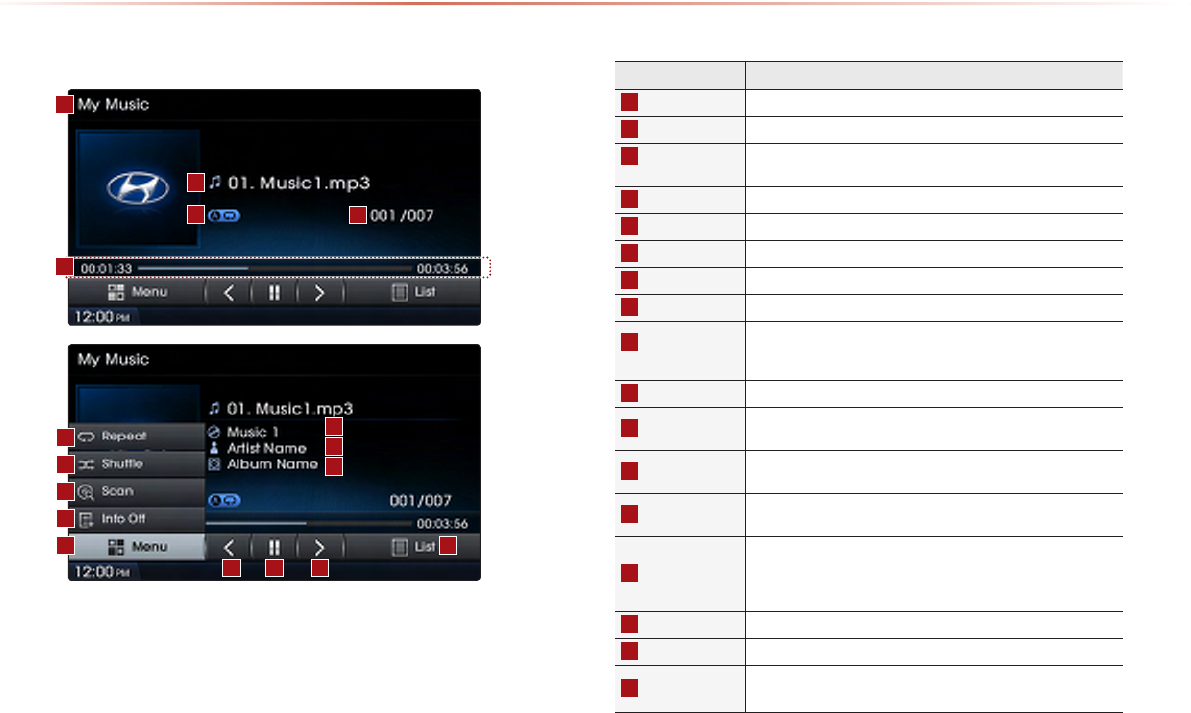This screenshot has height=713, width=1191.
Task: Go to next track on screen with Artist Name
Action: pos(320,547)
